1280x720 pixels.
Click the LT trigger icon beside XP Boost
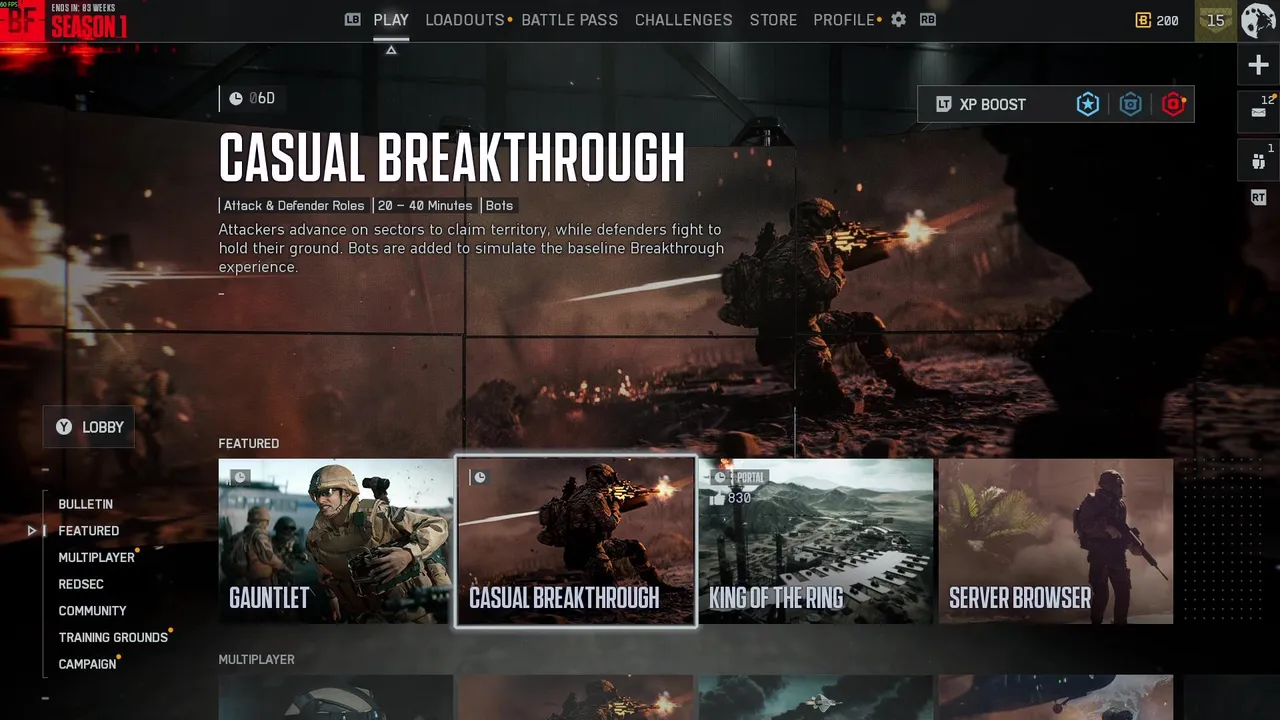click(x=943, y=104)
